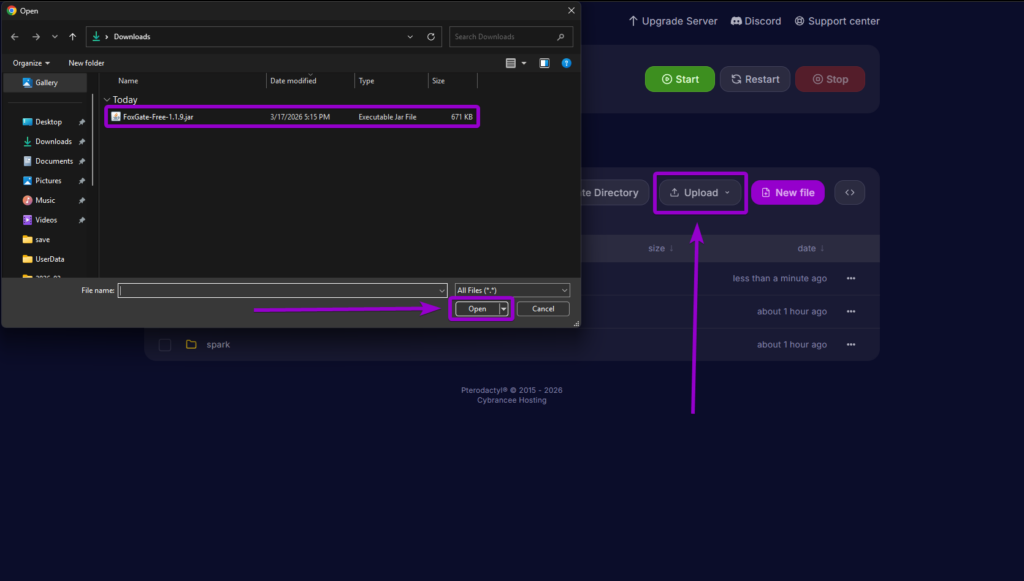This screenshot has height=581, width=1024.
Task: Select the checkbox beside the spark folder
Action: point(164,344)
